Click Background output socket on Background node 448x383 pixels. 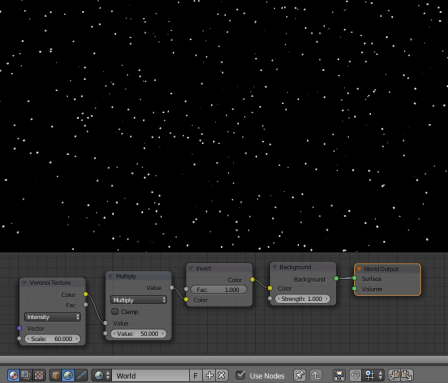click(x=336, y=278)
